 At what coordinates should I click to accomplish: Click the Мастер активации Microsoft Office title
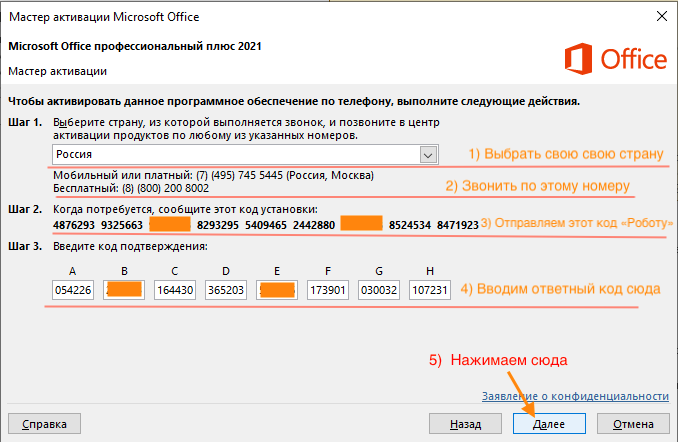coord(104,17)
